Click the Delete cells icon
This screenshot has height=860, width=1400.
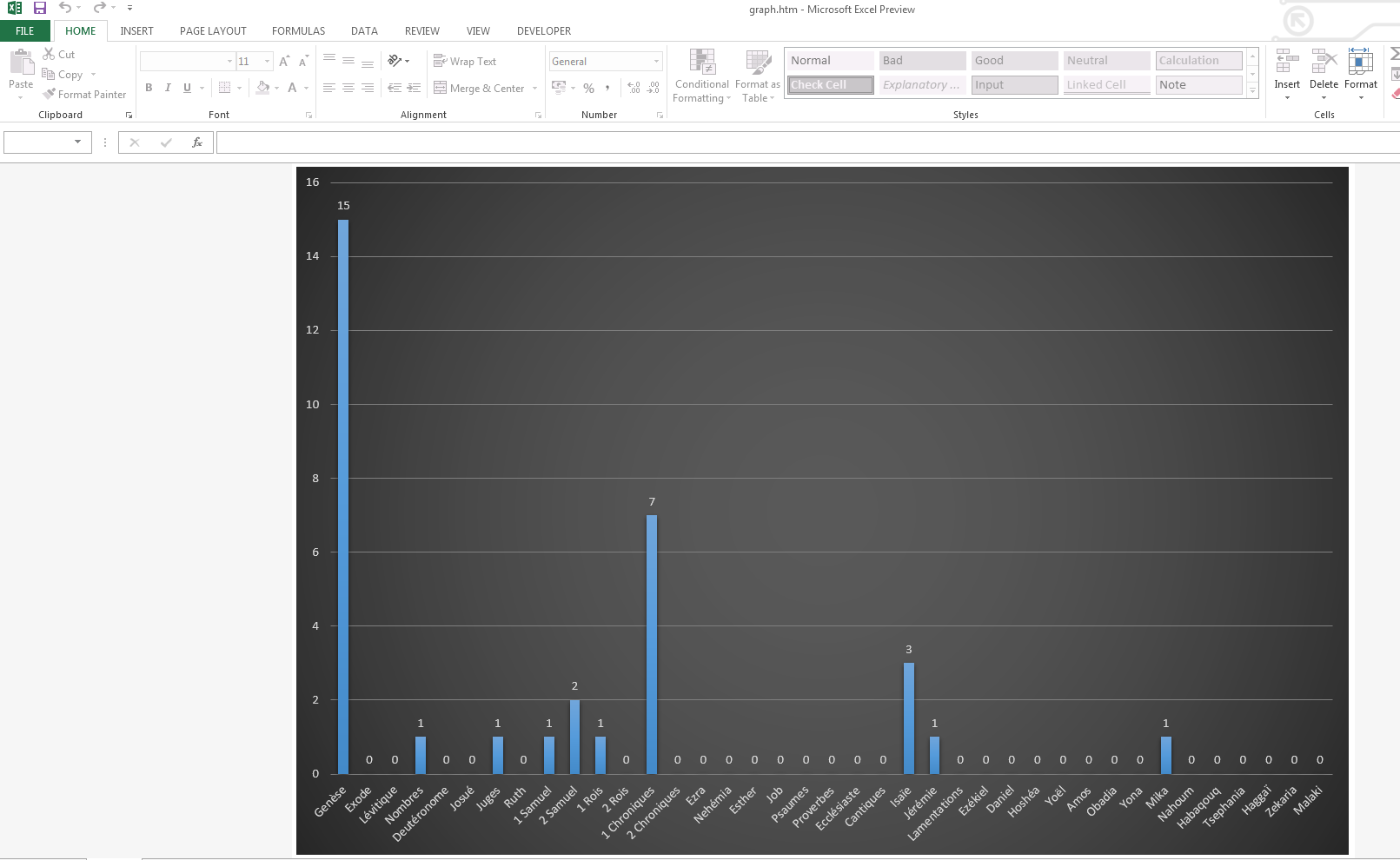(1324, 62)
